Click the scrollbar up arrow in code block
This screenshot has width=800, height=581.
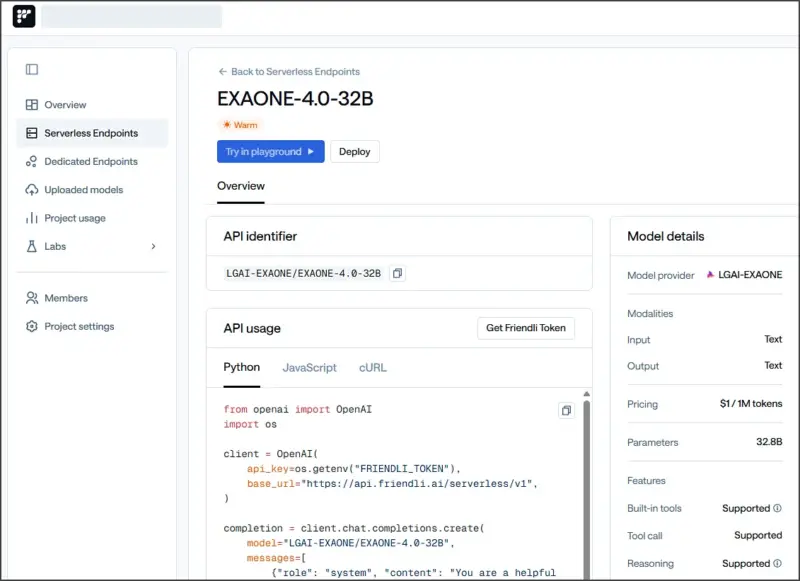[587, 394]
